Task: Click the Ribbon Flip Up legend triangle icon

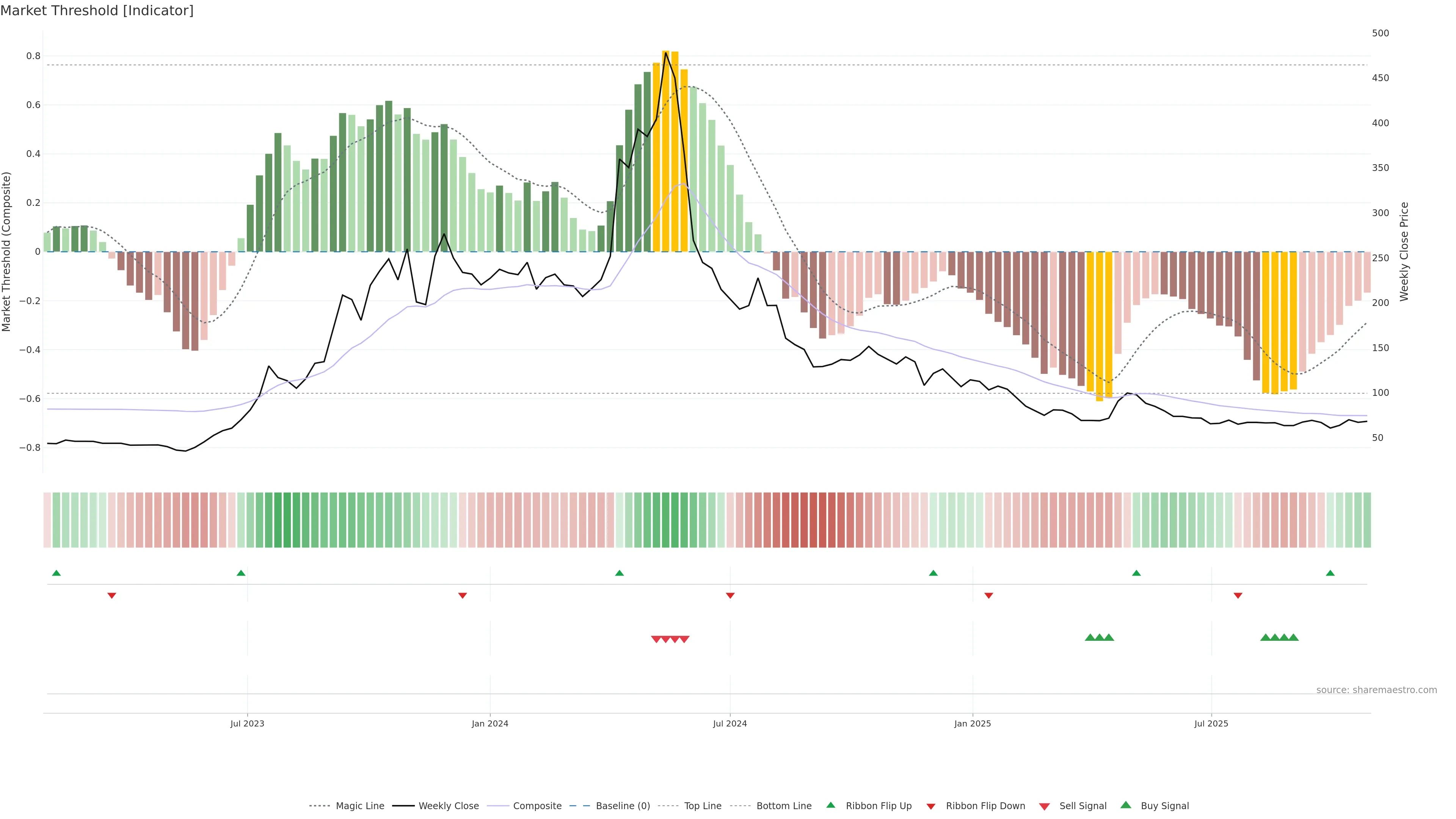Action: point(830,805)
